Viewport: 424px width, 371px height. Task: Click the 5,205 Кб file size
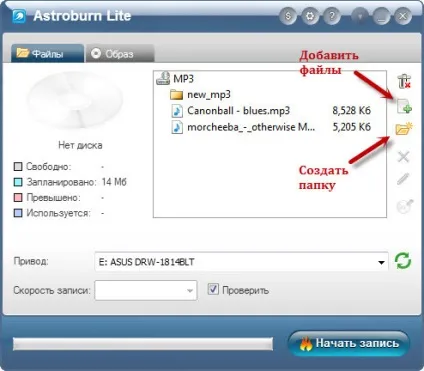tap(352, 127)
